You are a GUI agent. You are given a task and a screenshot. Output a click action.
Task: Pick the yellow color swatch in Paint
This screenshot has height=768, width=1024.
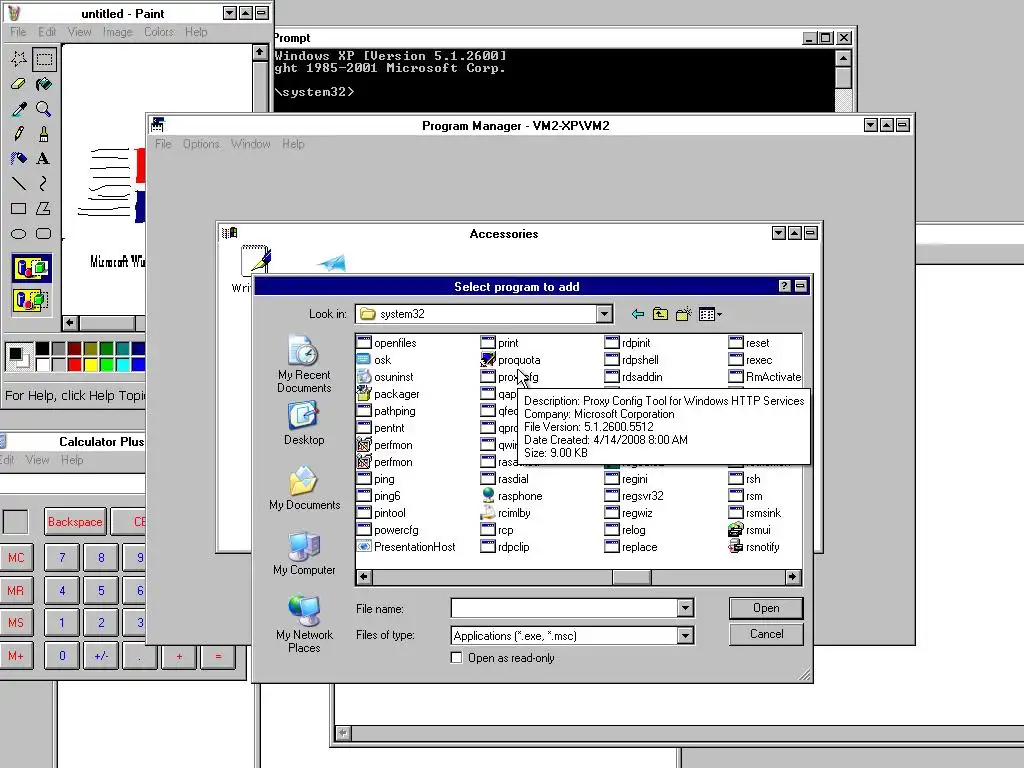tap(91, 364)
